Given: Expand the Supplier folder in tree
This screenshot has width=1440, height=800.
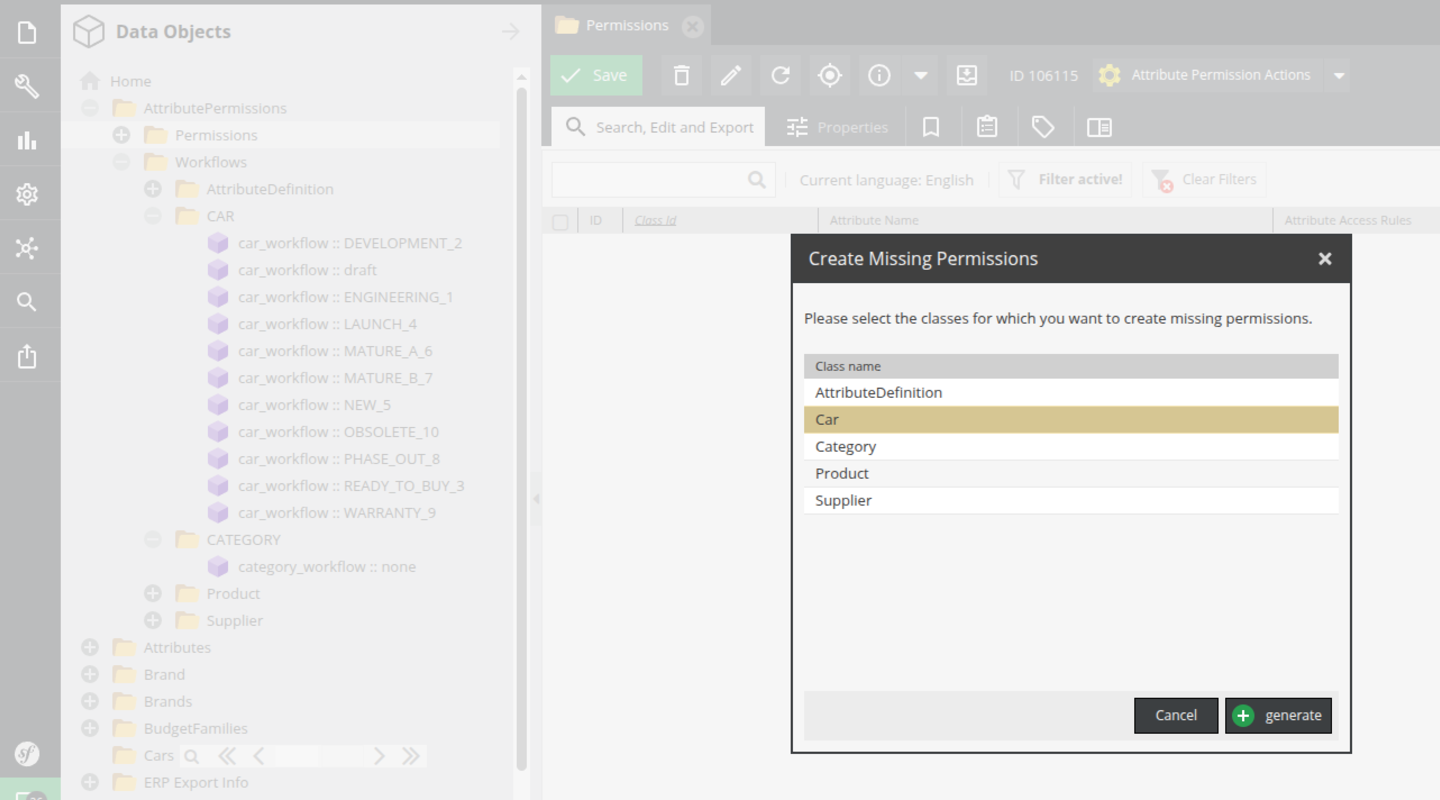Looking at the screenshot, I should coord(153,621).
